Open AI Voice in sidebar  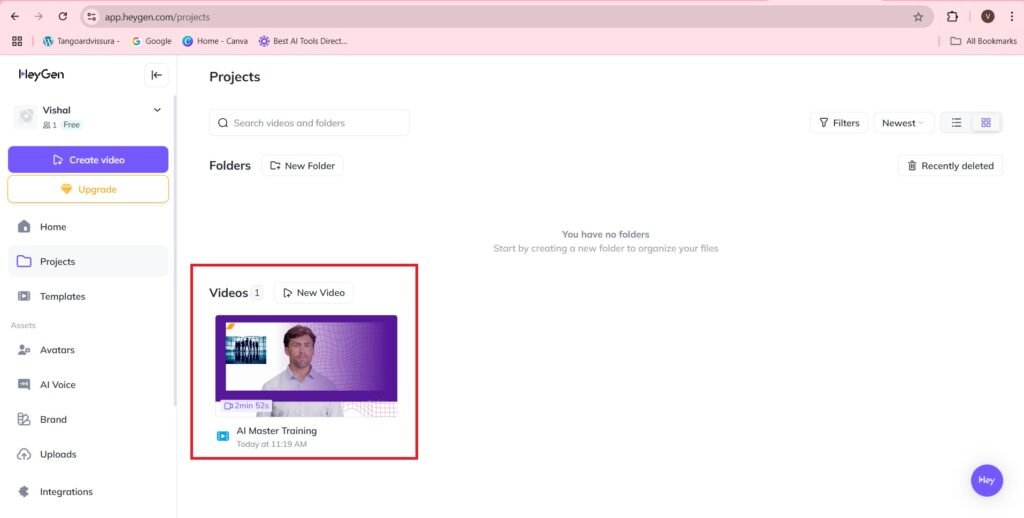point(88,385)
